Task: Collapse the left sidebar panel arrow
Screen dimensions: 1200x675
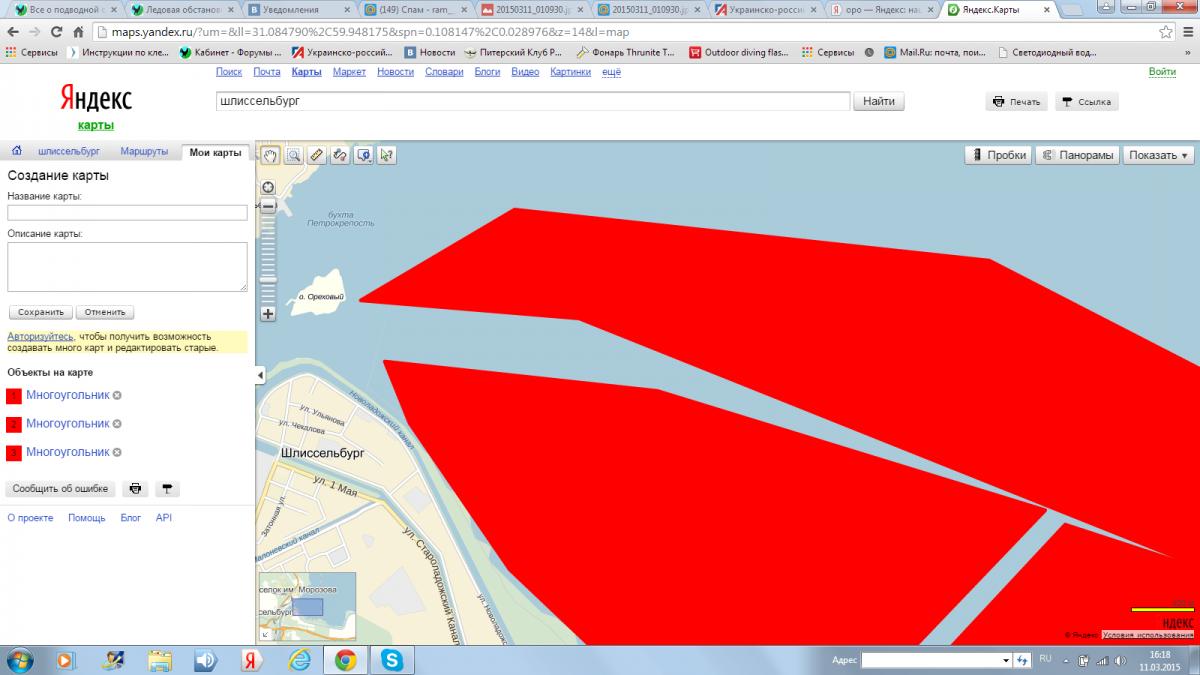Action: tap(260, 375)
